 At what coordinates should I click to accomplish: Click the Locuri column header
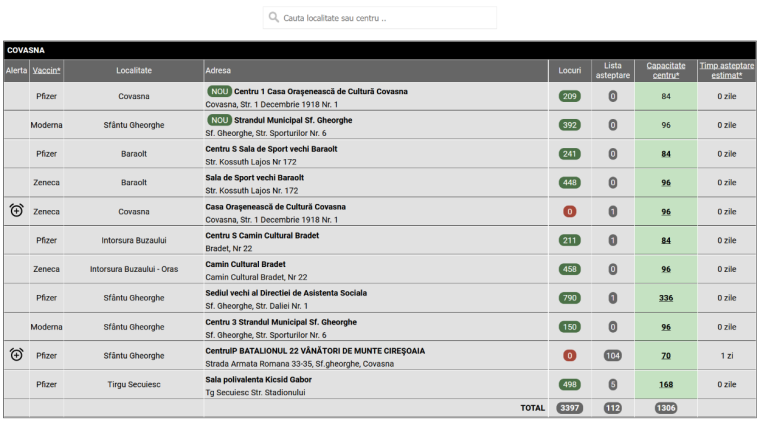click(569, 71)
